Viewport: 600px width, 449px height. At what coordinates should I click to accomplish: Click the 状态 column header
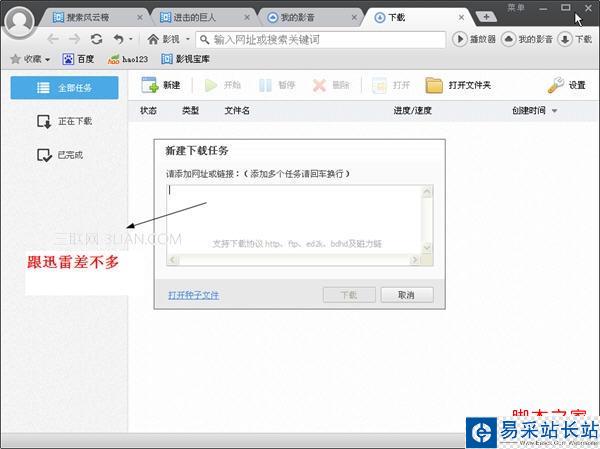(148, 111)
